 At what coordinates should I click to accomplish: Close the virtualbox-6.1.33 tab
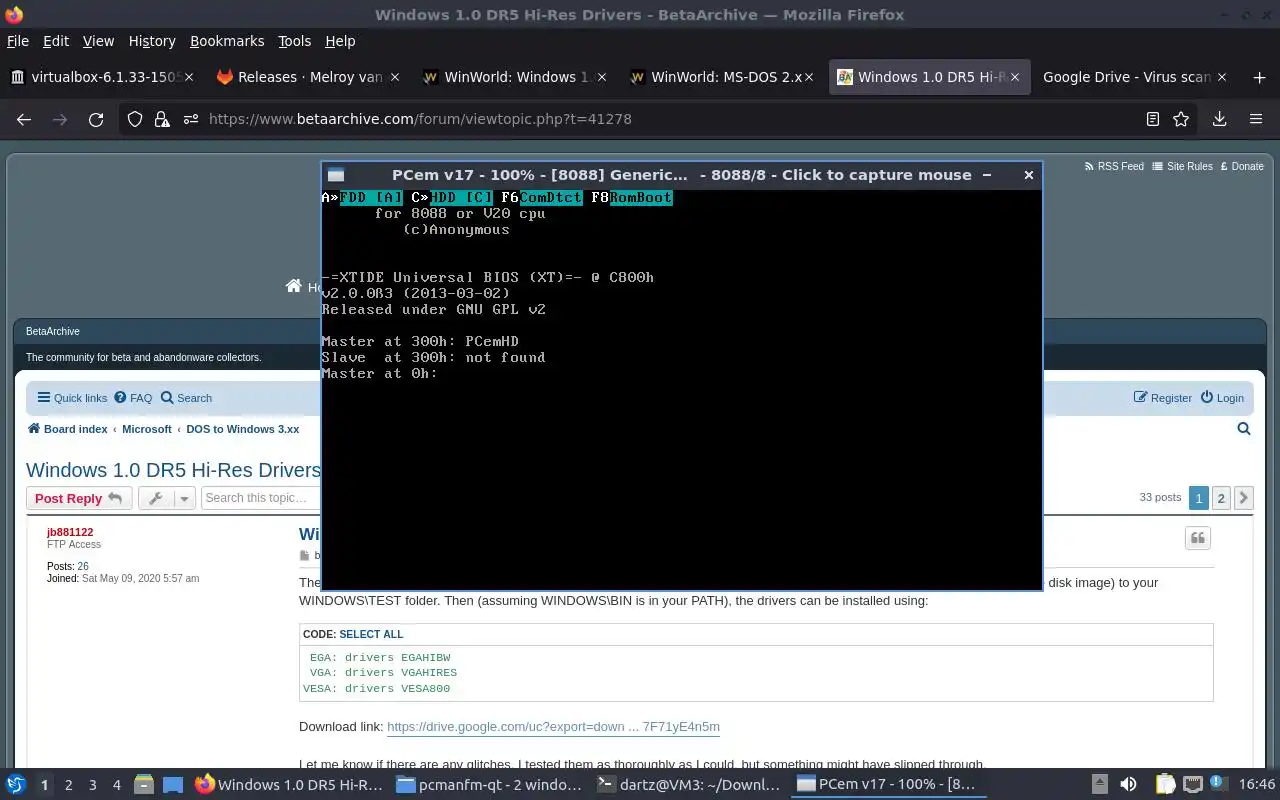point(190,77)
